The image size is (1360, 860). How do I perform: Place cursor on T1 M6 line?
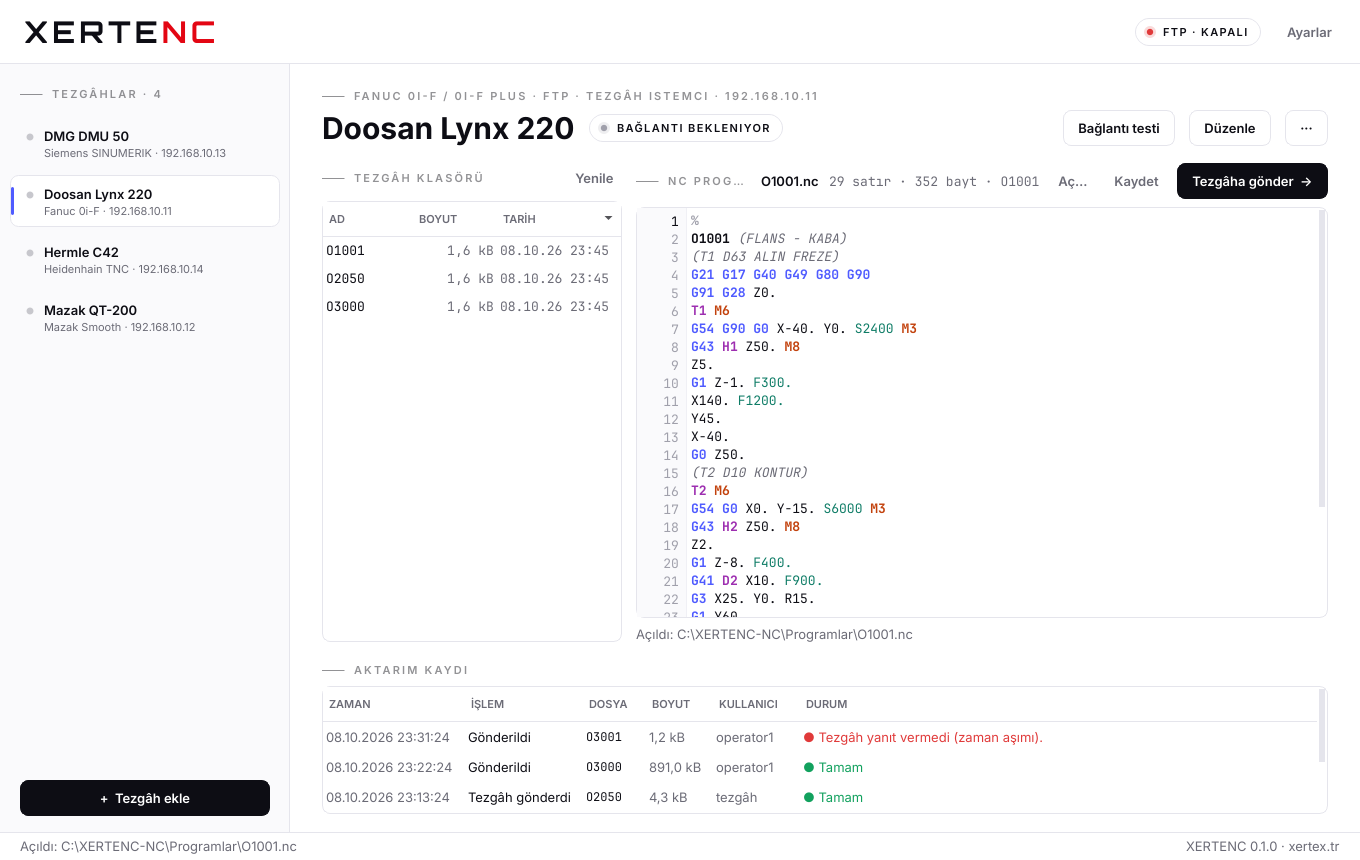click(x=710, y=311)
